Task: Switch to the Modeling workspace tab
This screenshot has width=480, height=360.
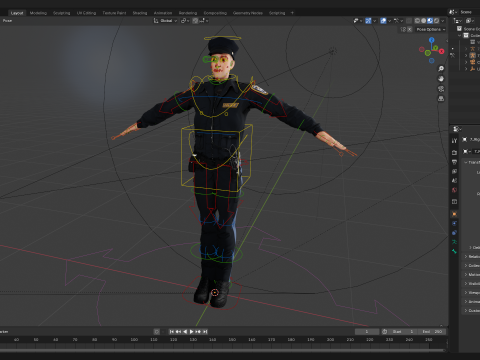Action: 38,13
